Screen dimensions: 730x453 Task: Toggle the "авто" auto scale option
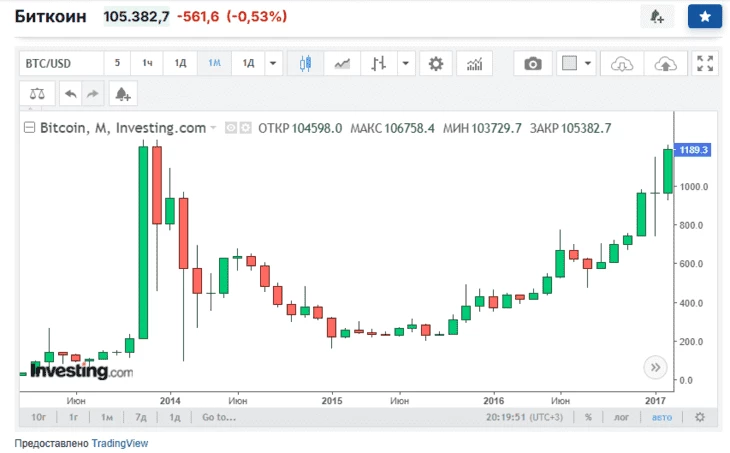coord(662,417)
